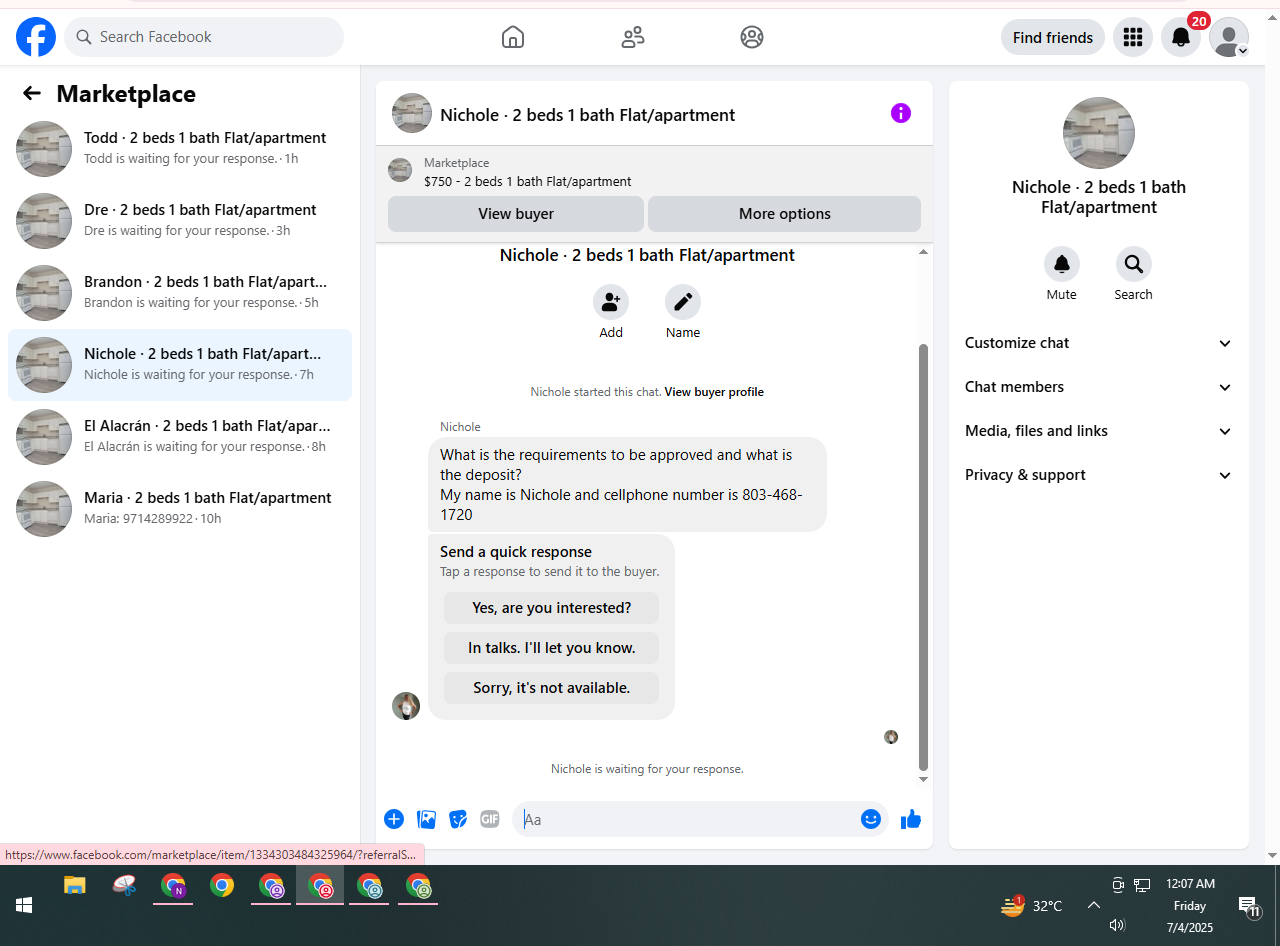
Task: Click the Facebook logo
Action: point(36,37)
